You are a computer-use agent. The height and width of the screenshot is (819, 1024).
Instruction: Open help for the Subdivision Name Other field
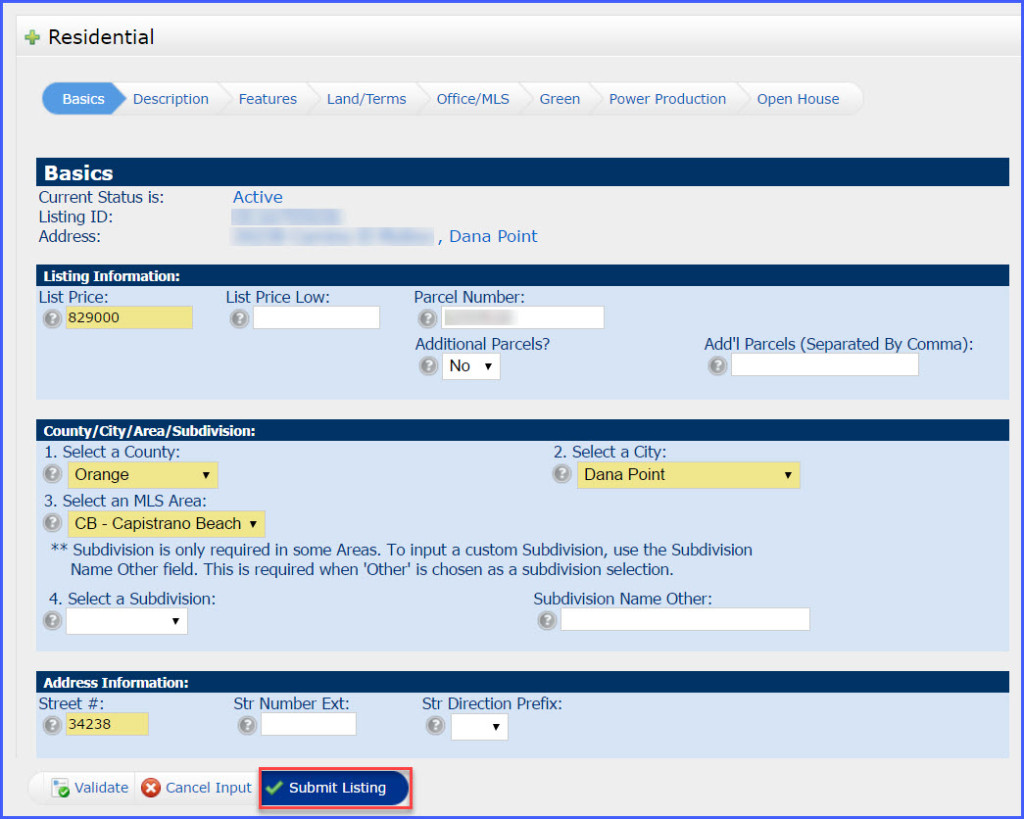click(547, 619)
